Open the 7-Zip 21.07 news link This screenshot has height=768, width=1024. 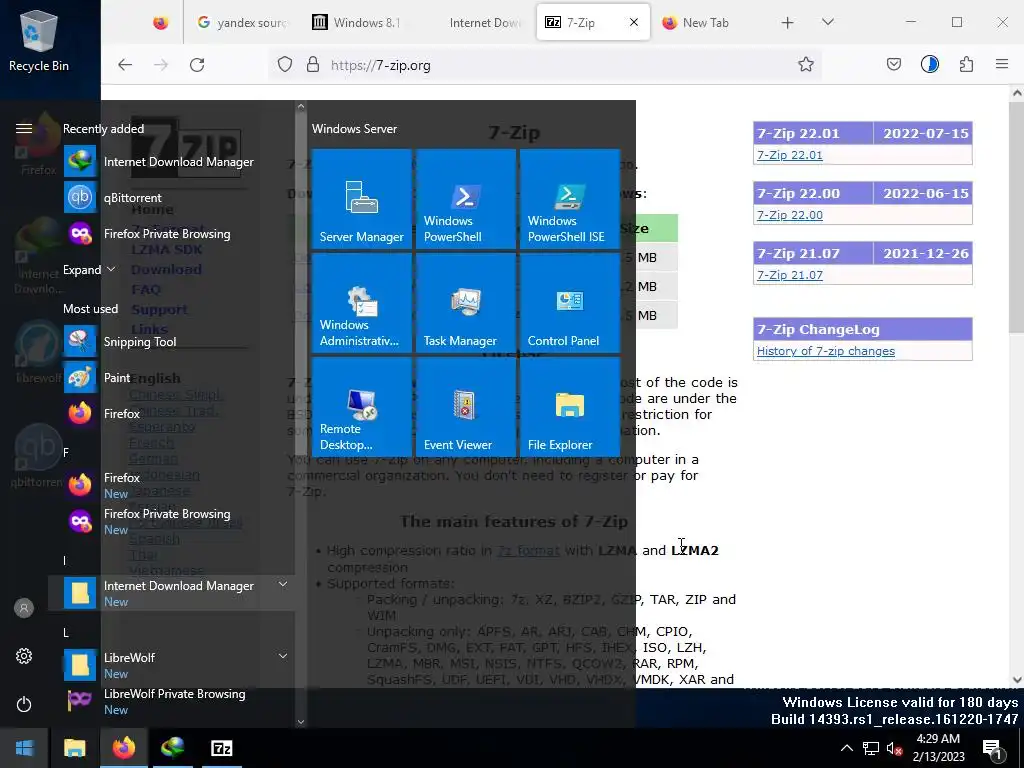(790, 275)
